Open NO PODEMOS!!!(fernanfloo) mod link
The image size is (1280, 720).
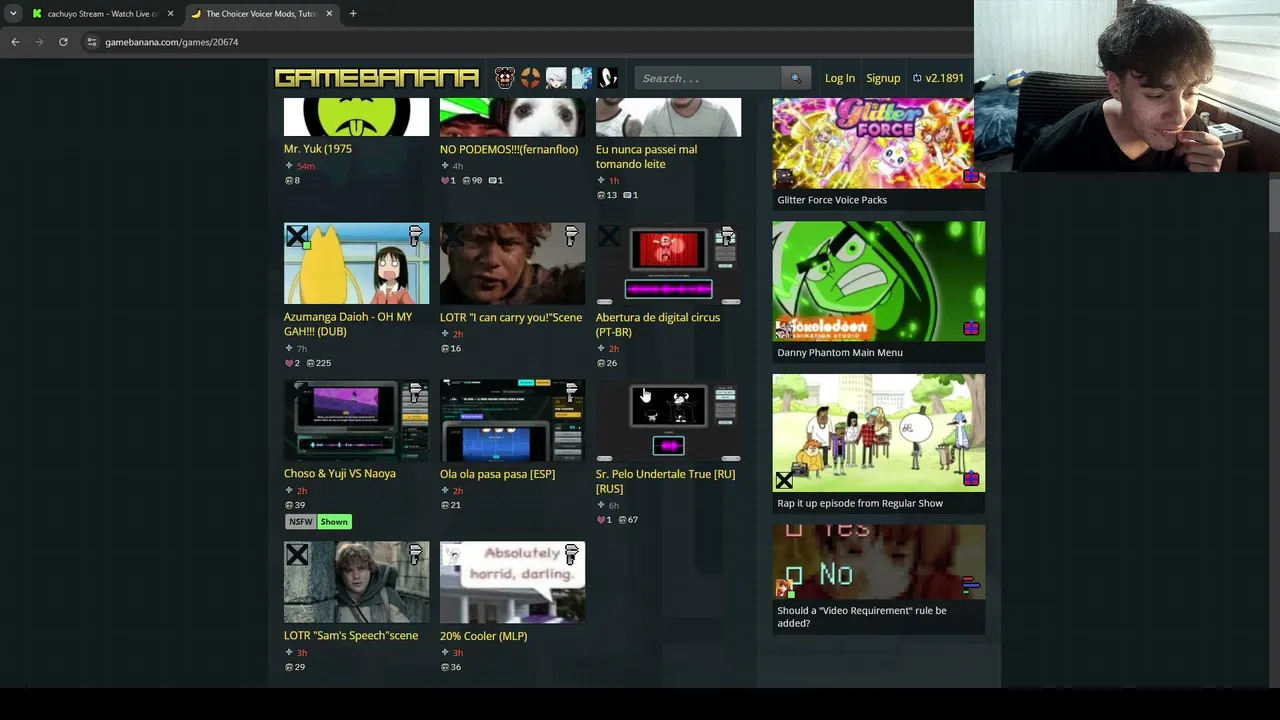tap(509, 149)
